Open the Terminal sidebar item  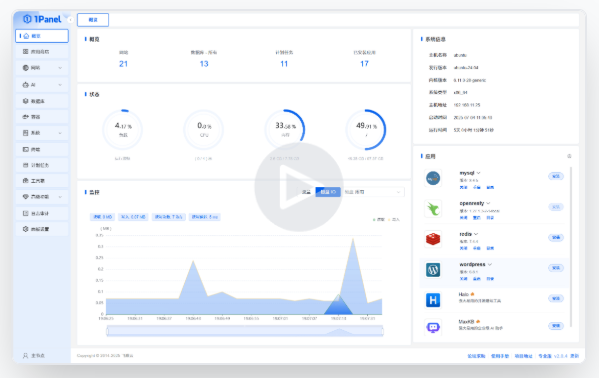[42, 149]
